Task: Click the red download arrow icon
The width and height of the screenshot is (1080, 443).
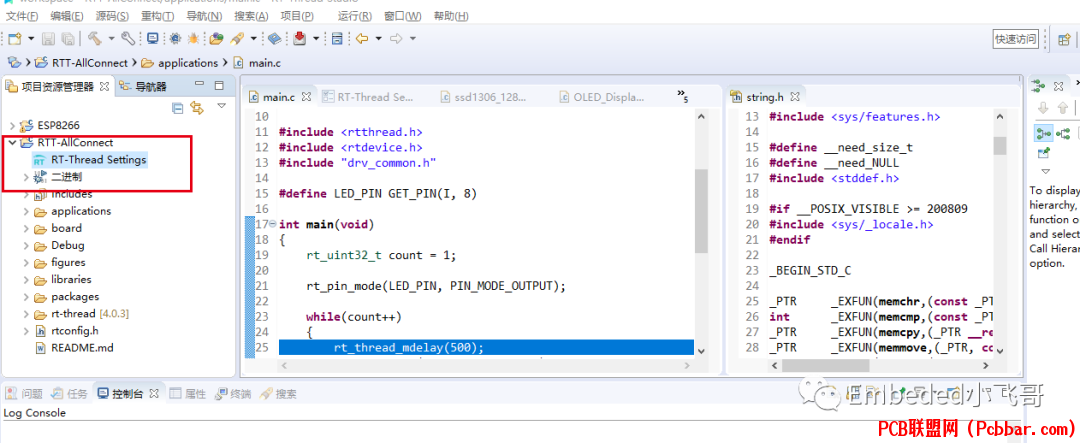Action: pos(300,39)
